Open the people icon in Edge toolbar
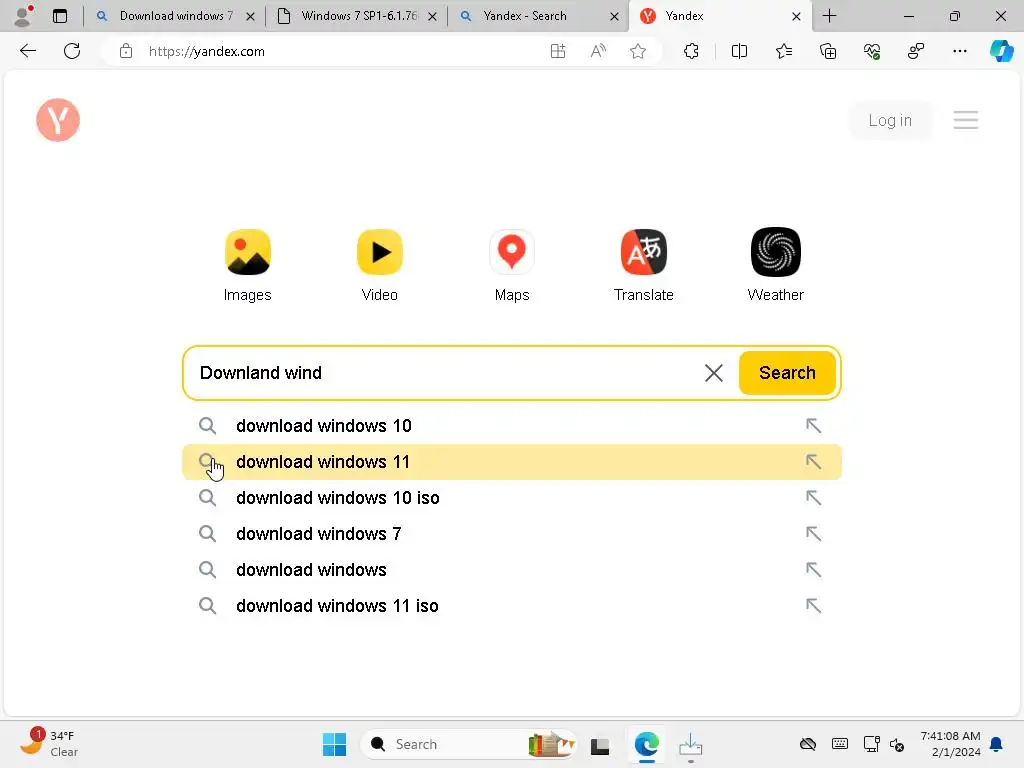 (916, 51)
